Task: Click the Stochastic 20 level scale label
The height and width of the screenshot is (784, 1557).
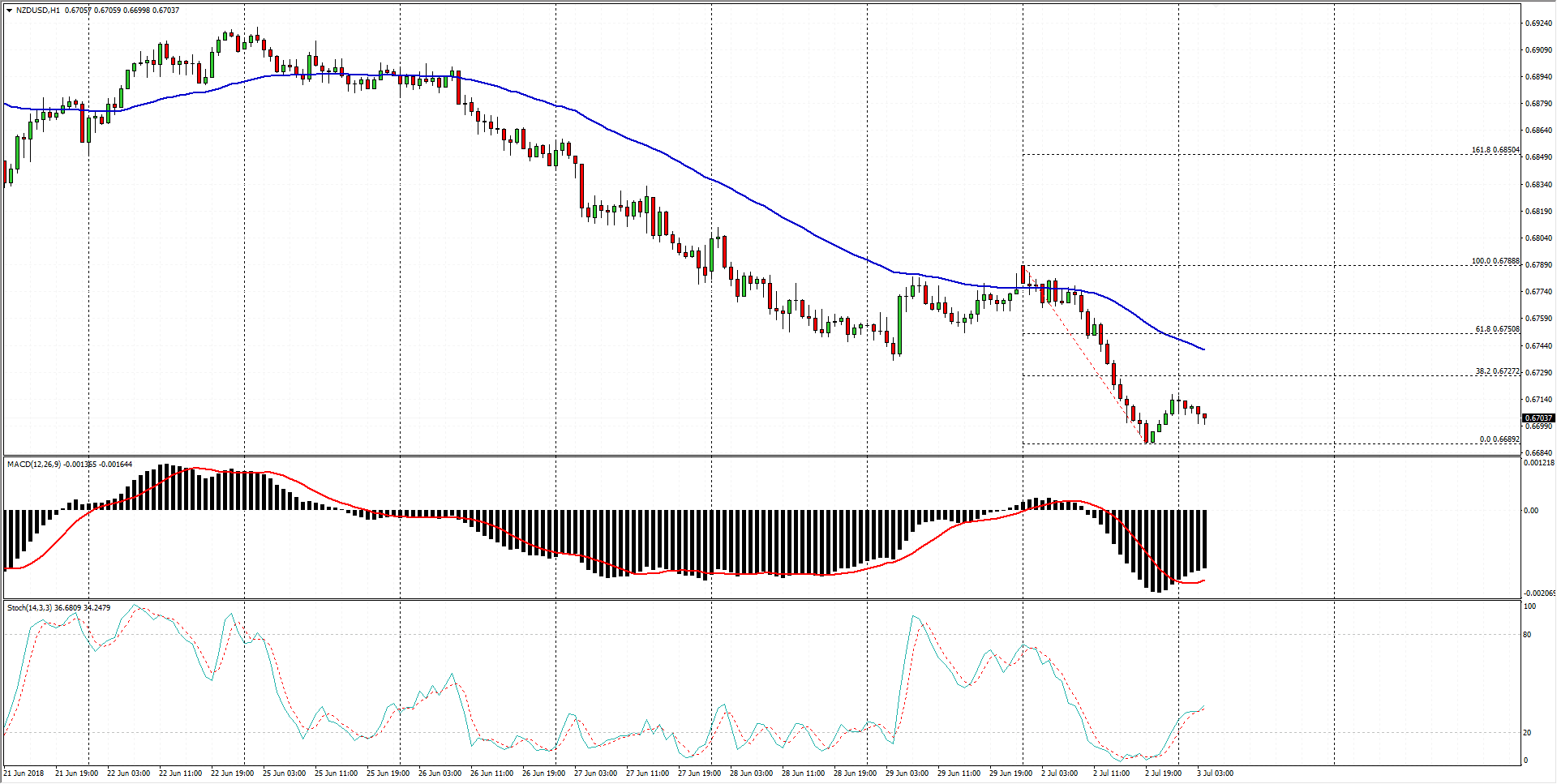Action: click(1528, 733)
